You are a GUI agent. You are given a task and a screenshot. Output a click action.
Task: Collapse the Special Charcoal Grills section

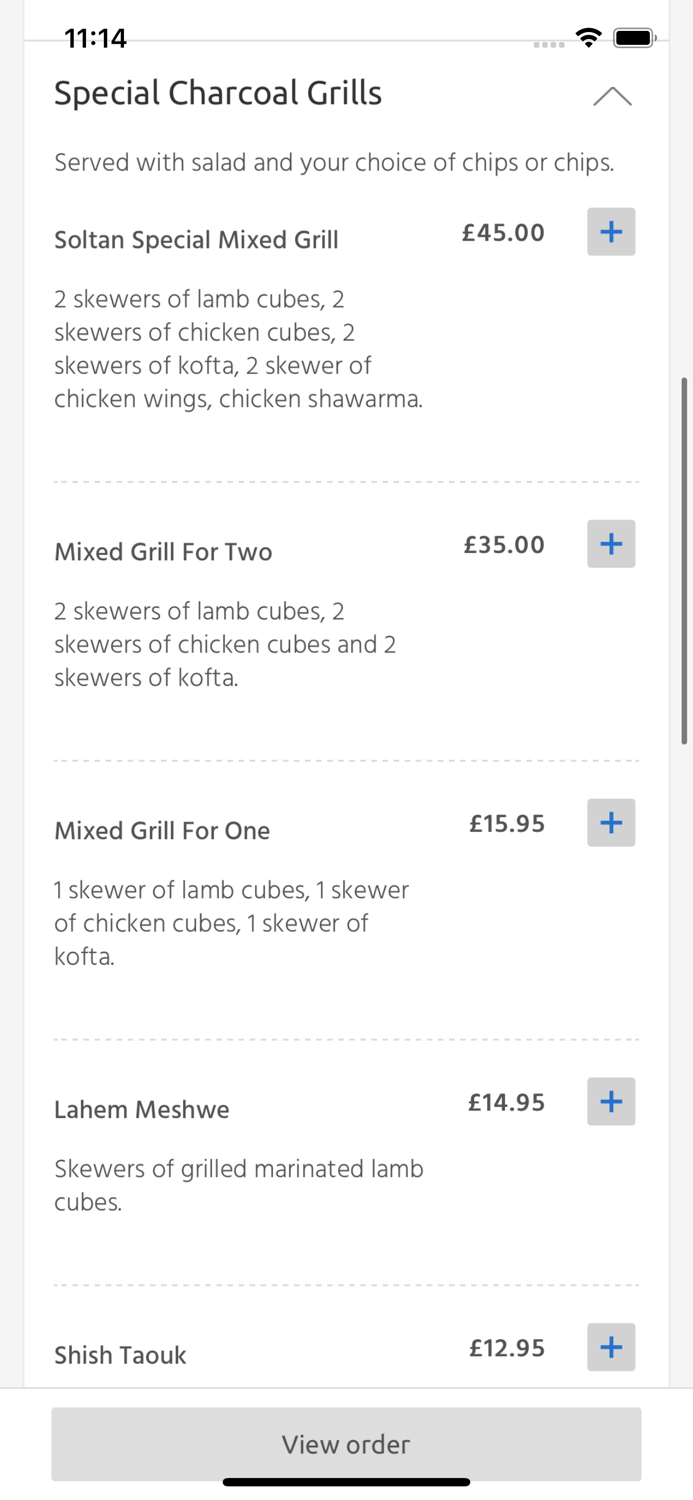pyautogui.click(x=612, y=96)
